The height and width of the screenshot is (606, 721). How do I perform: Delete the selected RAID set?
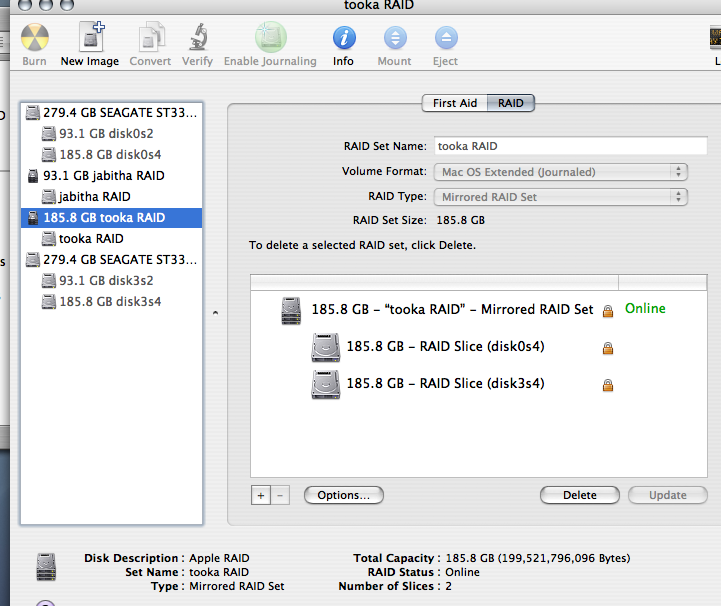[x=580, y=495]
